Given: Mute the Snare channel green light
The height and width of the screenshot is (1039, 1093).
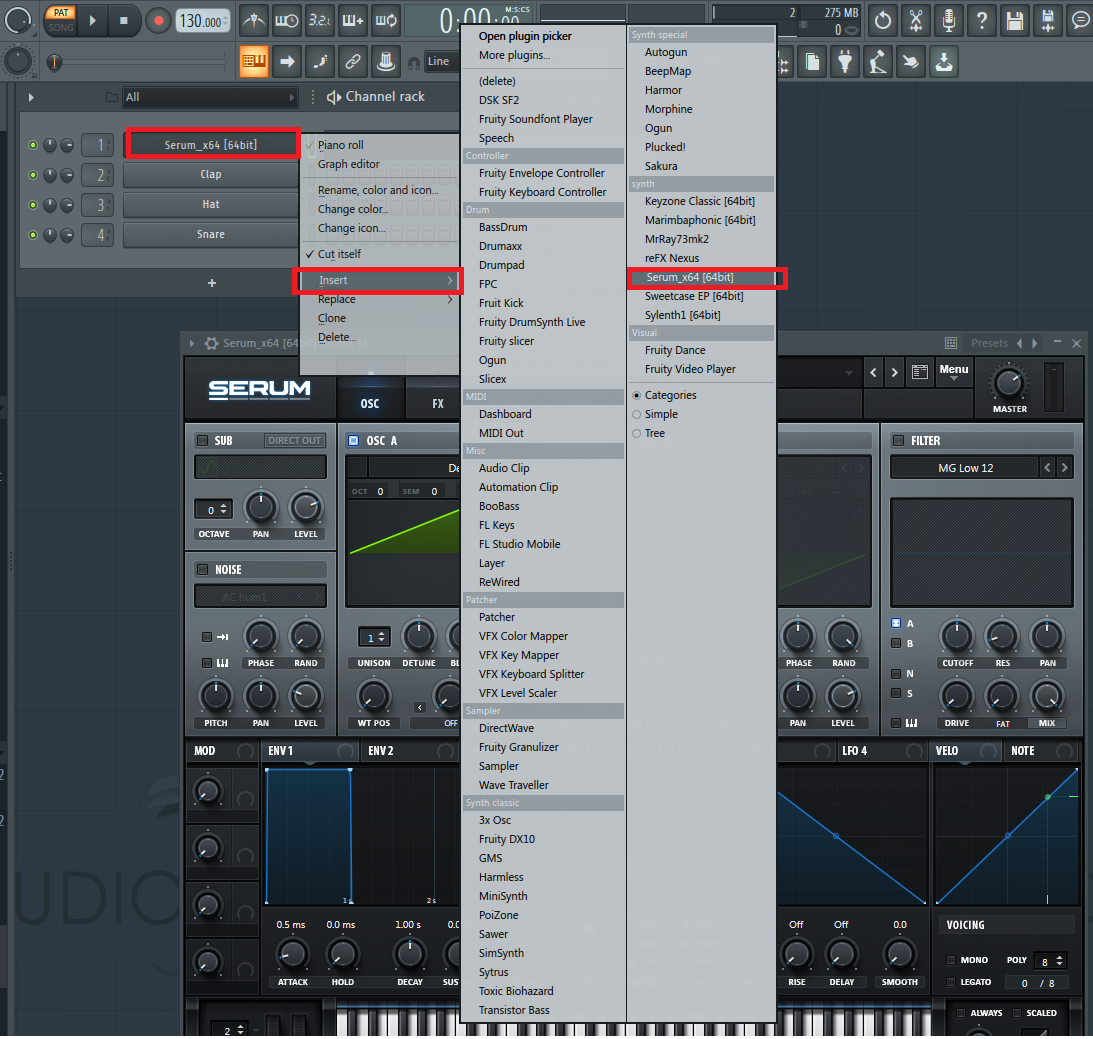Looking at the screenshot, I should pos(33,235).
